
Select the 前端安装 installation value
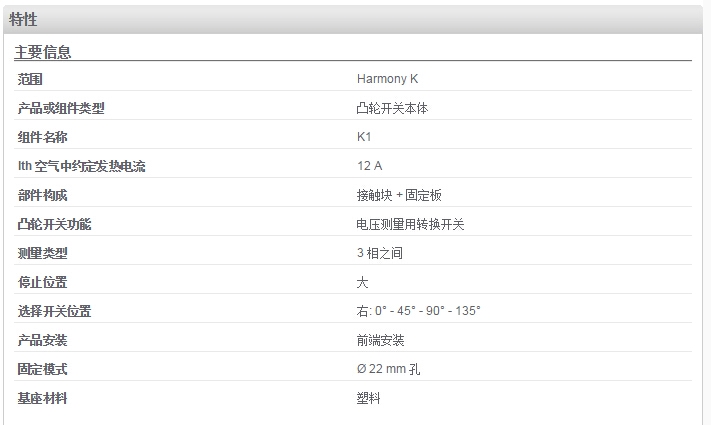[x=380, y=340]
